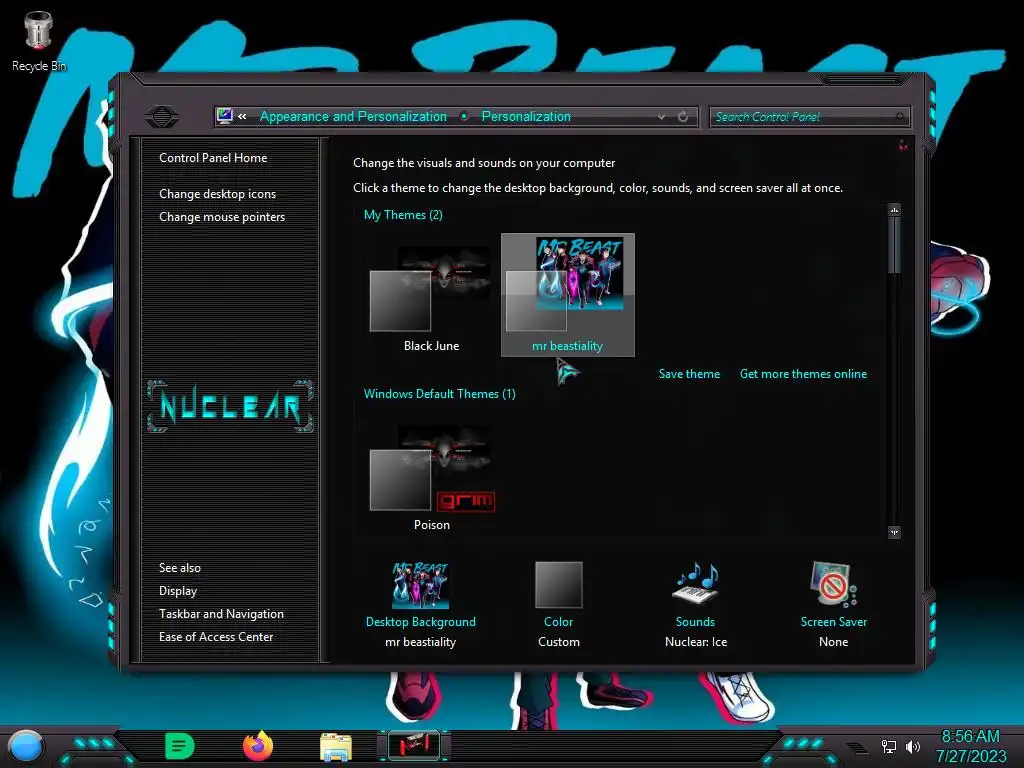This screenshot has width=1024, height=768.
Task: Open Ease of Access Center link
Action: tap(216, 637)
